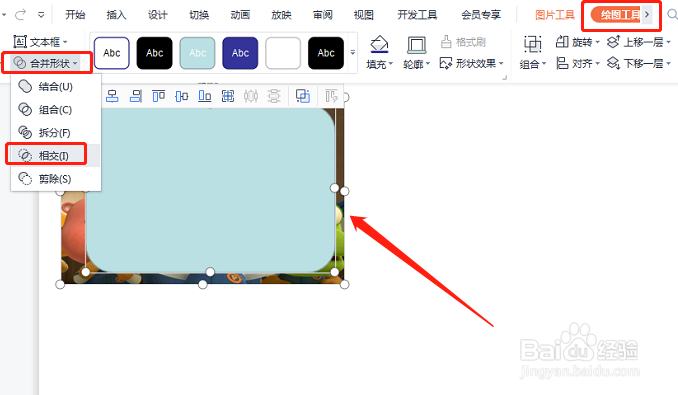Click distribute vertically icon

coord(274,96)
